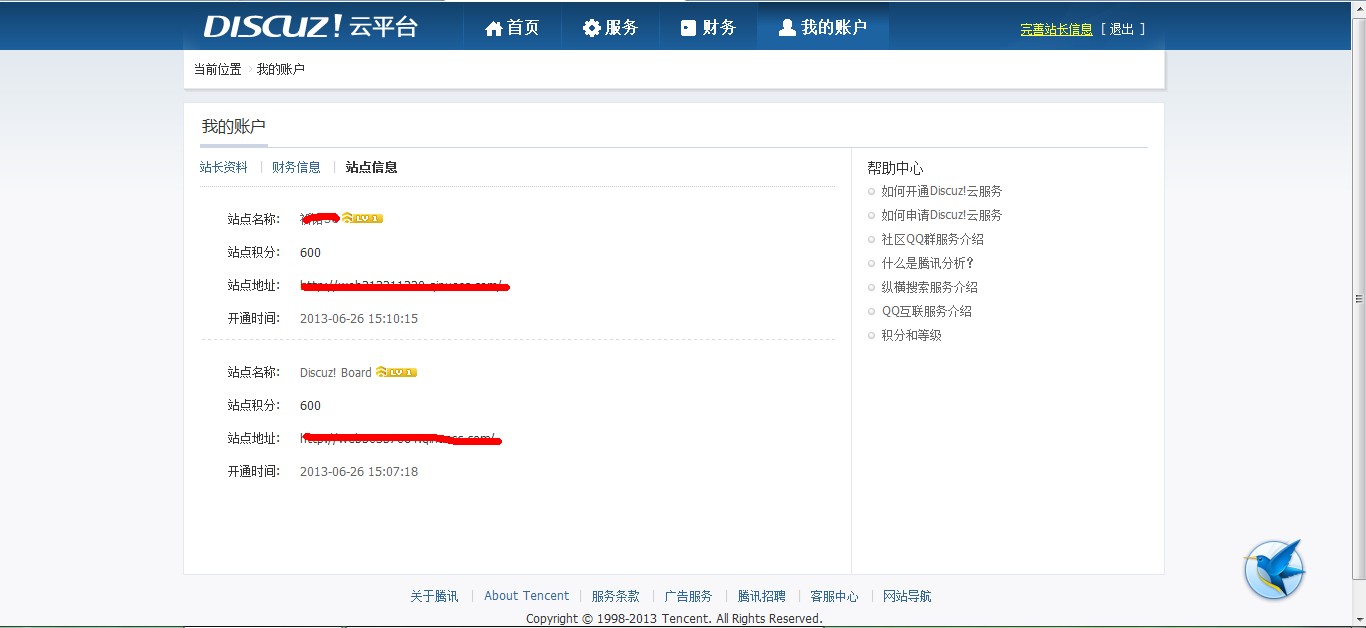1366x628 pixels.
Task: Open help article 如何开通Discuz!云服务
Action: (x=941, y=191)
